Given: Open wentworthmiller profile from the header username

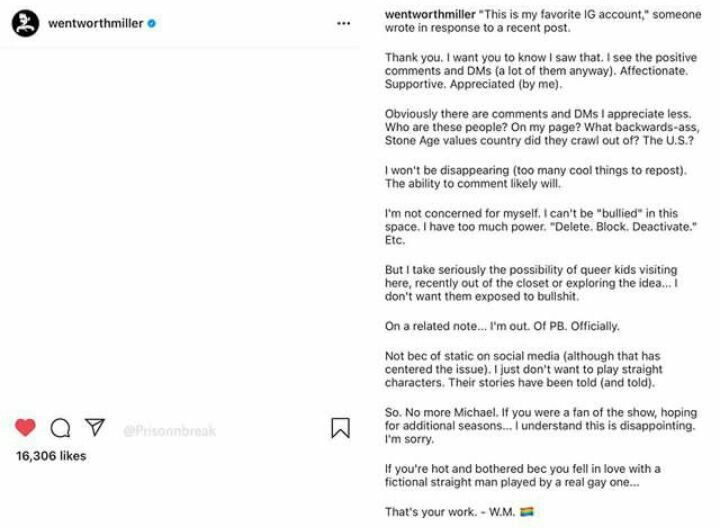Looking at the screenshot, I should tap(95, 23).
